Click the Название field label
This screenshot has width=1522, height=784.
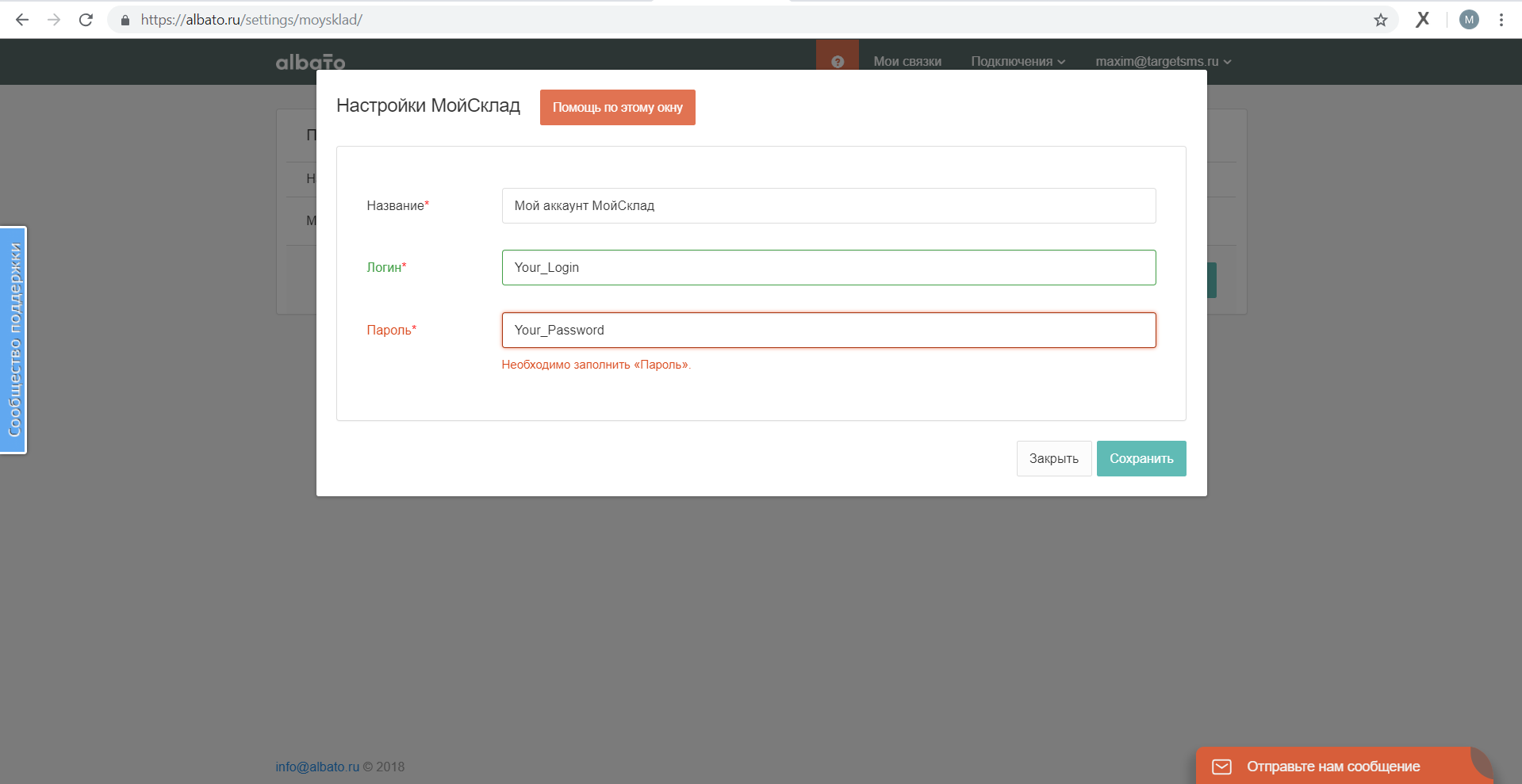click(397, 206)
